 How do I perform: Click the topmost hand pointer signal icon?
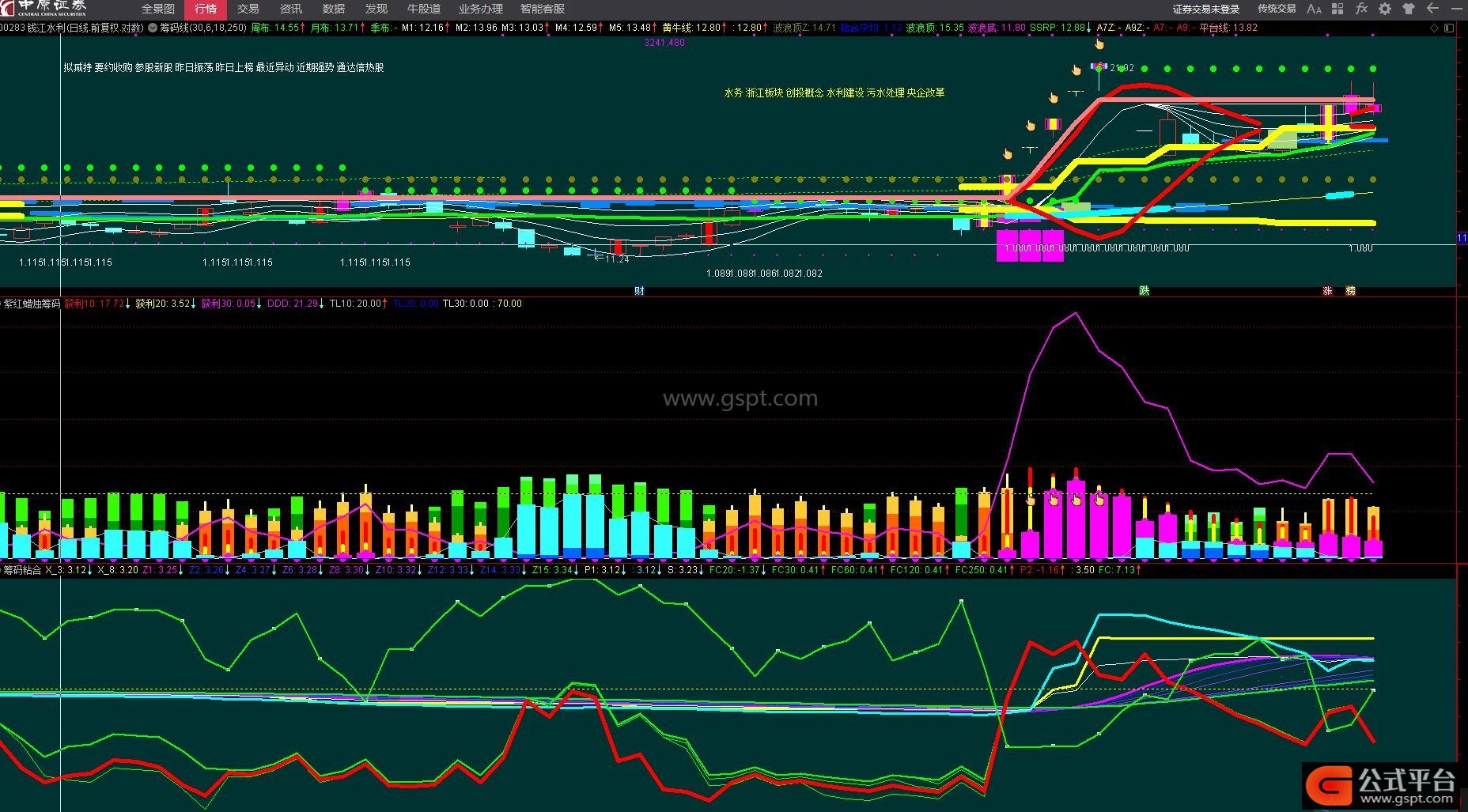(x=1099, y=44)
